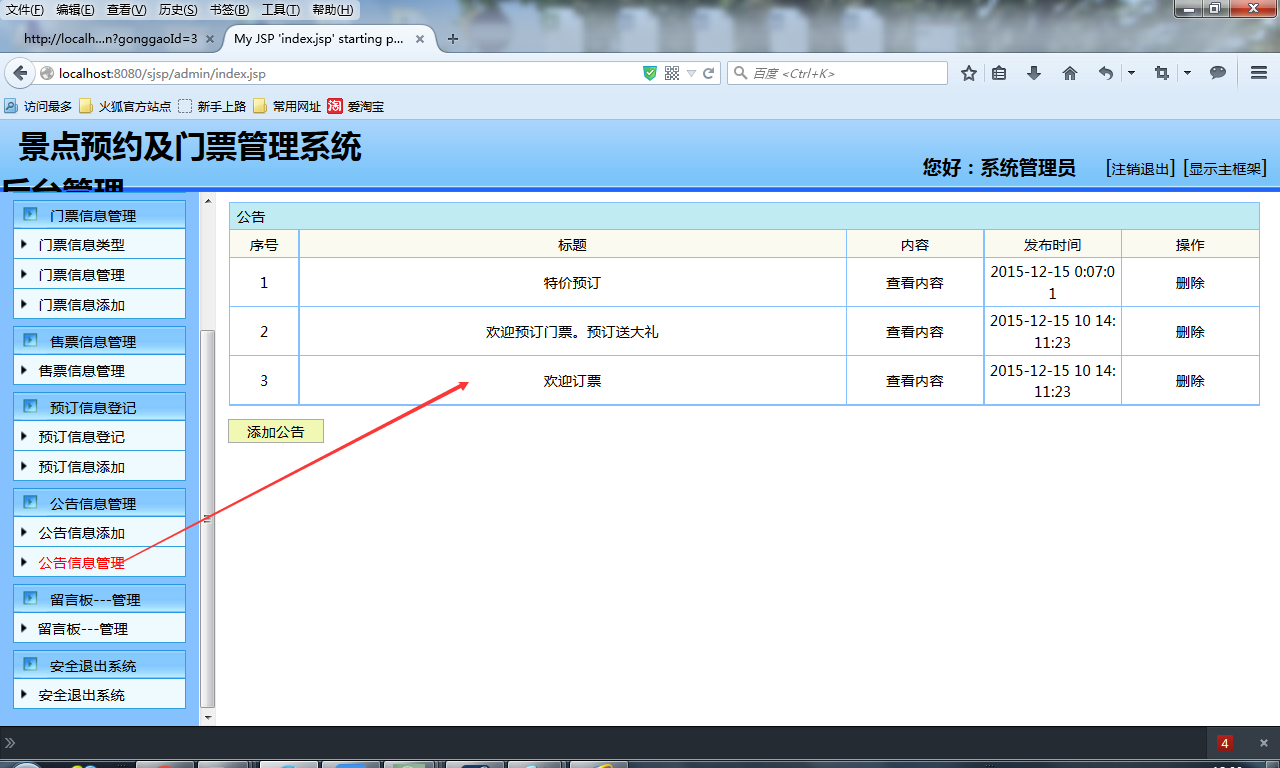The height and width of the screenshot is (768, 1280).
Task: View content of 特价预订 announcement
Action: click(x=915, y=283)
